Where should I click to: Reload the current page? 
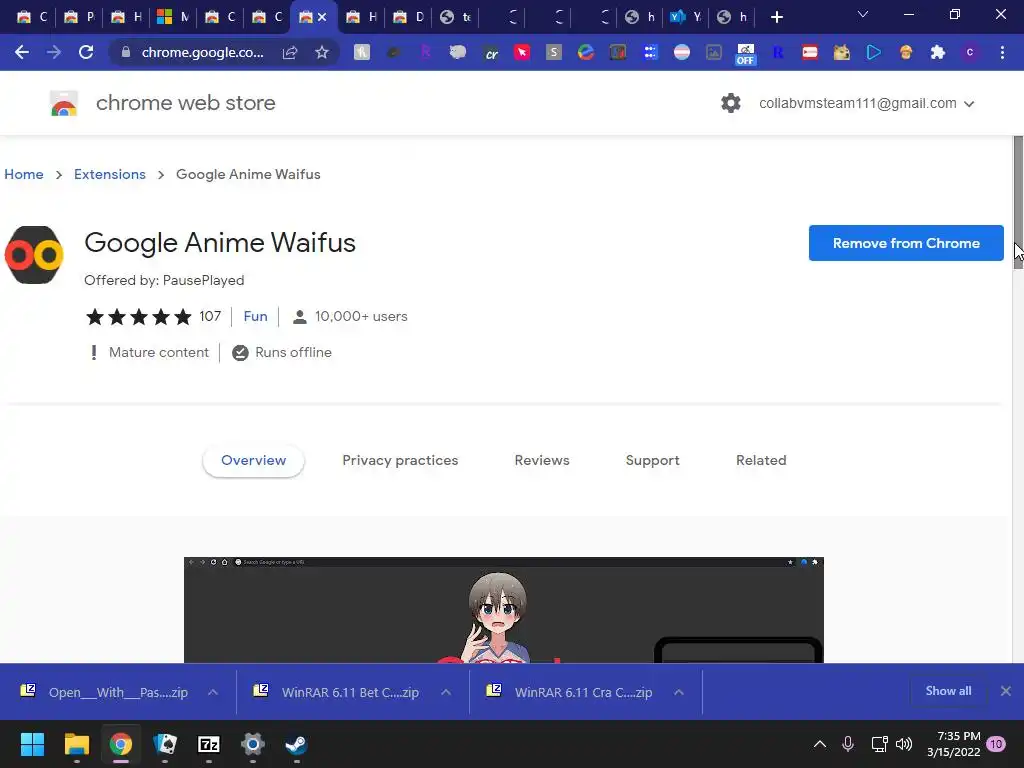click(x=86, y=52)
